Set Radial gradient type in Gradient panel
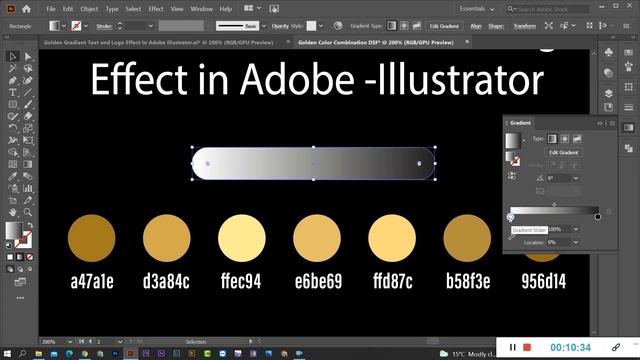The width and height of the screenshot is (640, 360). (564, 139)
